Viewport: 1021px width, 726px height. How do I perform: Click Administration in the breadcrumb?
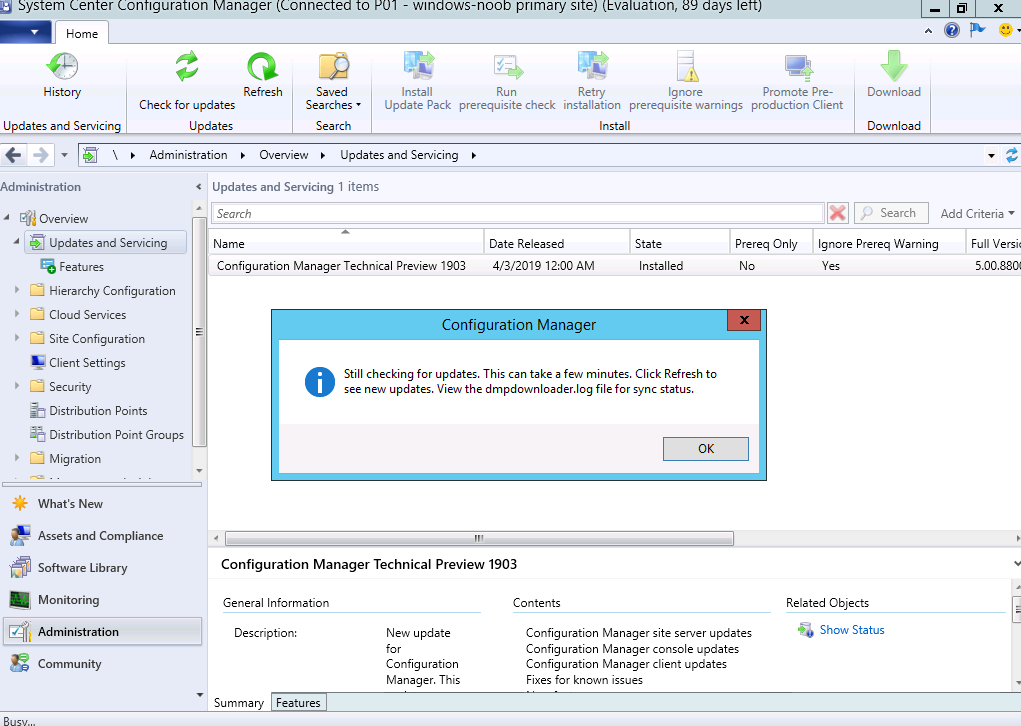coord(188,155)
